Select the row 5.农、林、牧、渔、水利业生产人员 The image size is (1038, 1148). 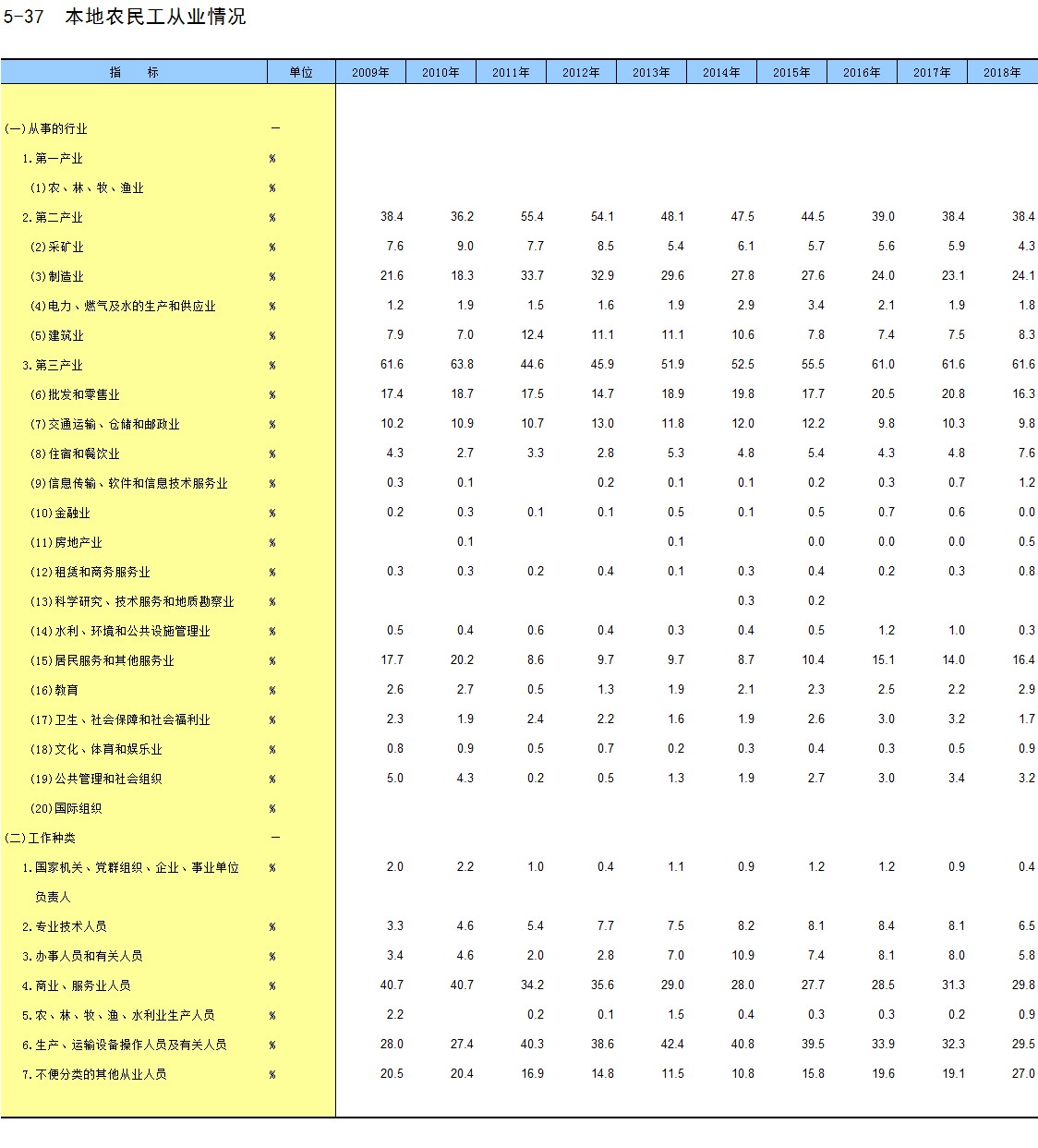[119, 1015]
